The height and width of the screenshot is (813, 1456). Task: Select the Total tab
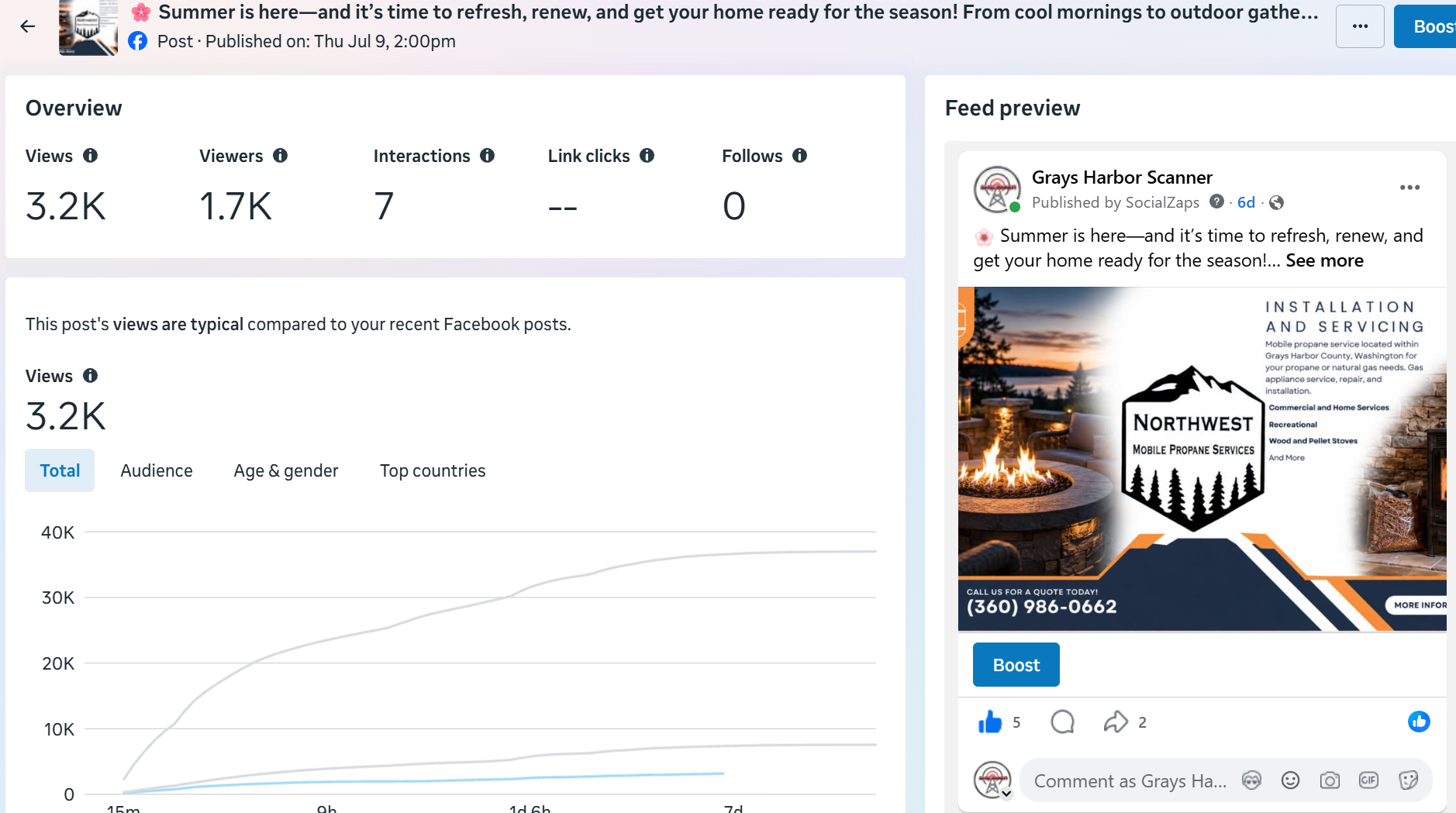pos(60,470)
